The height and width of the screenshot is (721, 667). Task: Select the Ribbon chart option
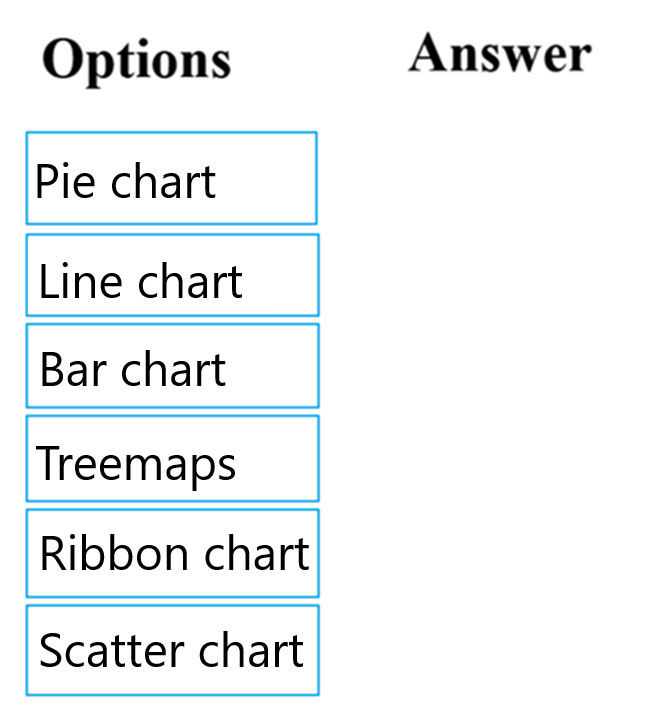tap(172, 555)
